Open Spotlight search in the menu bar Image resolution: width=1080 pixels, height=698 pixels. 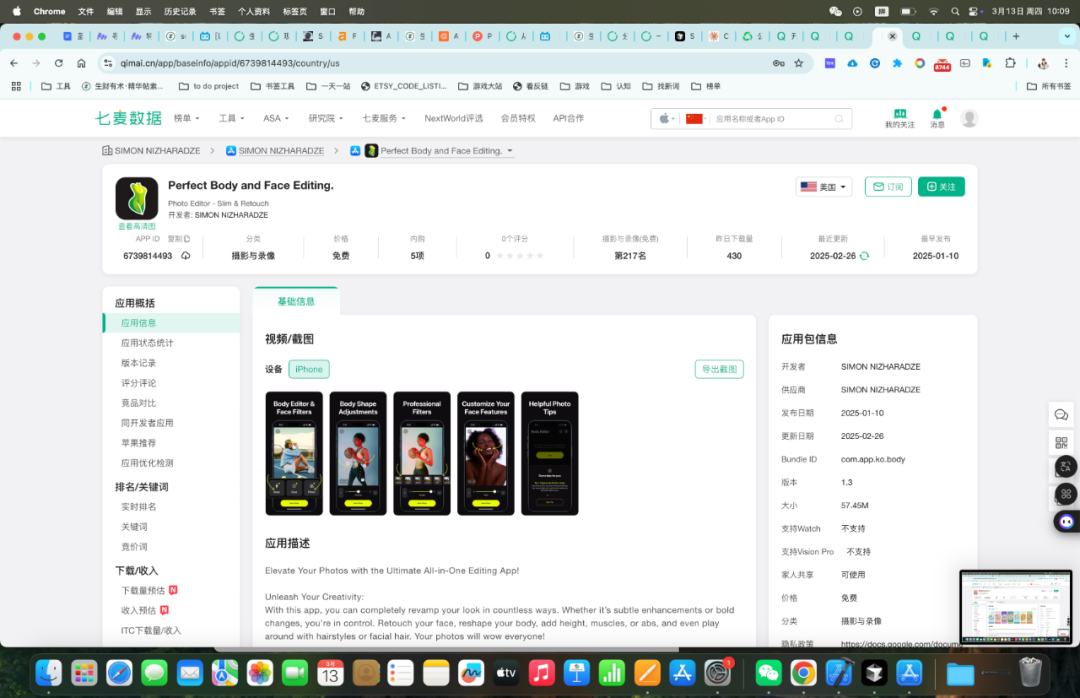(x=955, y=11)
